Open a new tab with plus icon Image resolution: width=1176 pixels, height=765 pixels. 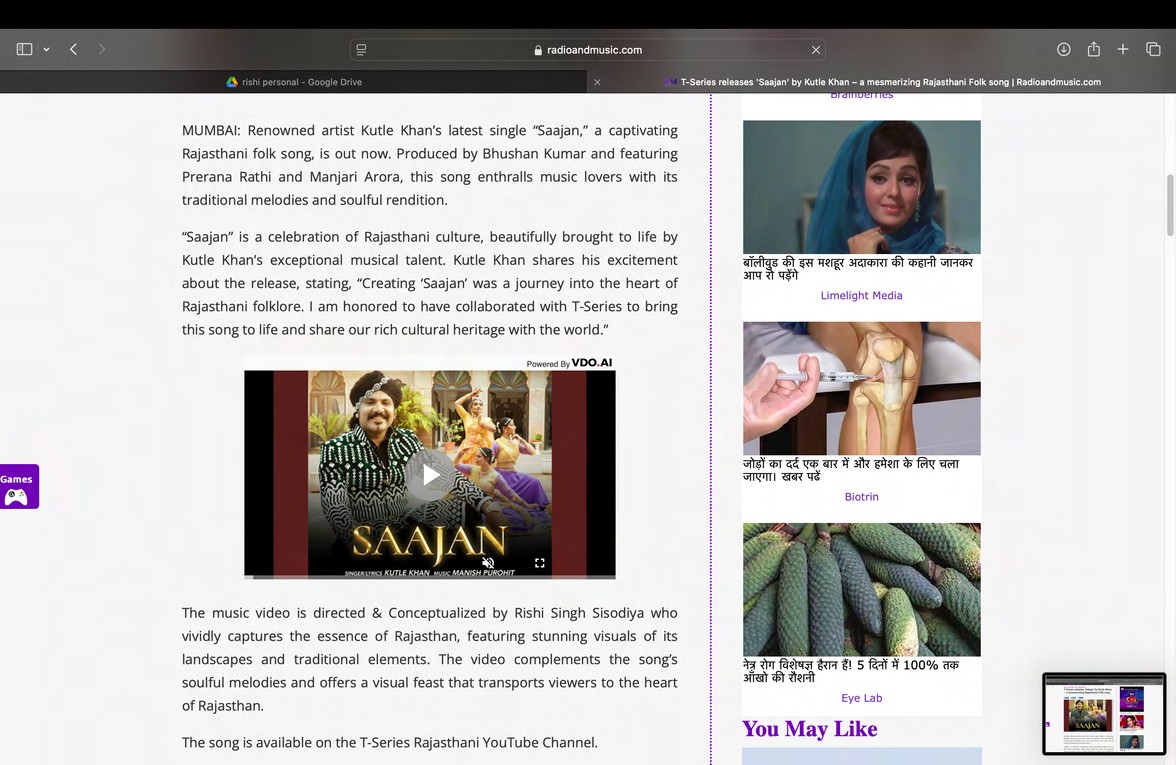[x=1123, y=50]
